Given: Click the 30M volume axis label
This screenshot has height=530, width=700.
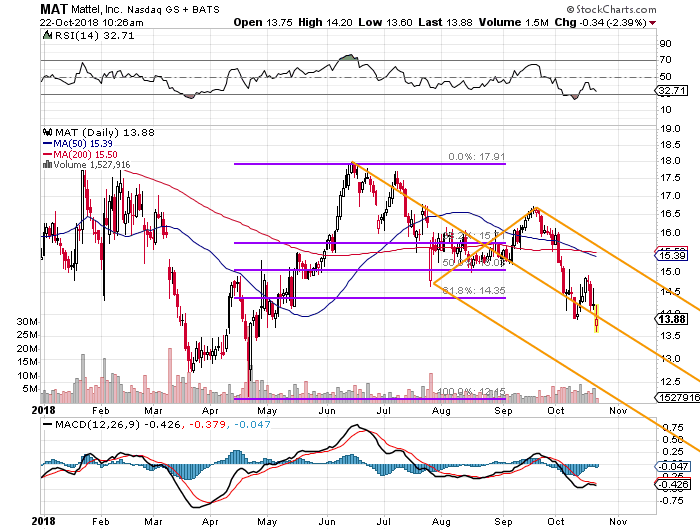Looking at the screenshot, I should point(27,322).
